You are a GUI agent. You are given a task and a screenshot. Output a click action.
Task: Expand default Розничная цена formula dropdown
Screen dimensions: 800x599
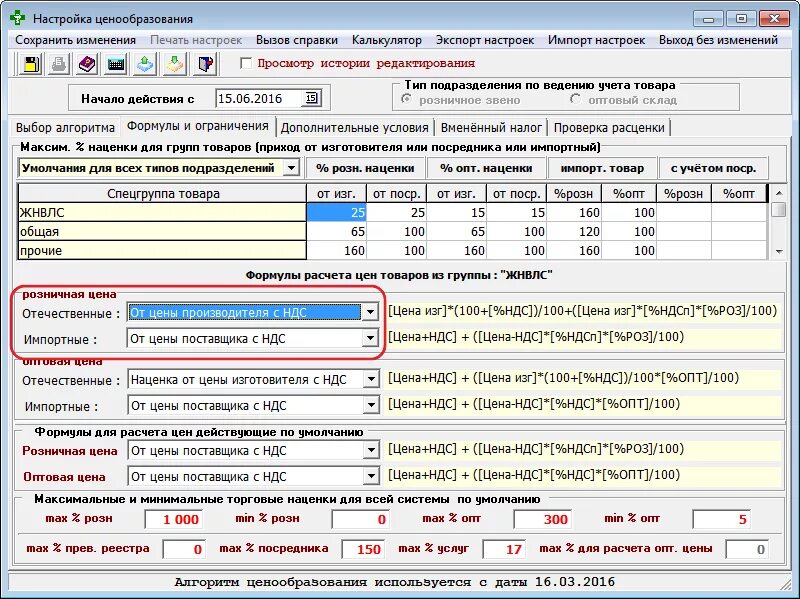[x=371, y=450]
